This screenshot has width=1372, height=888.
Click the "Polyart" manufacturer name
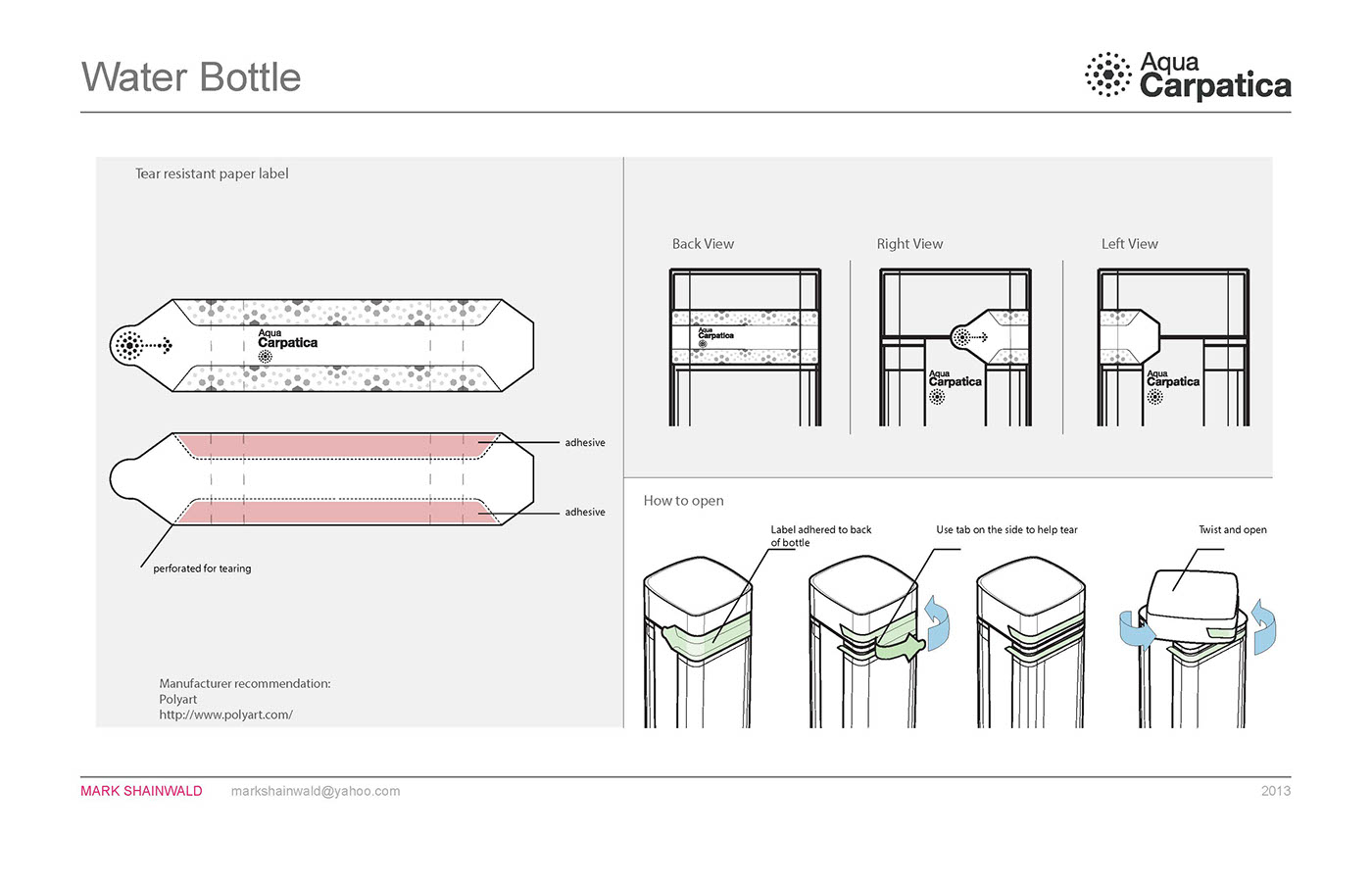(178, 699)
